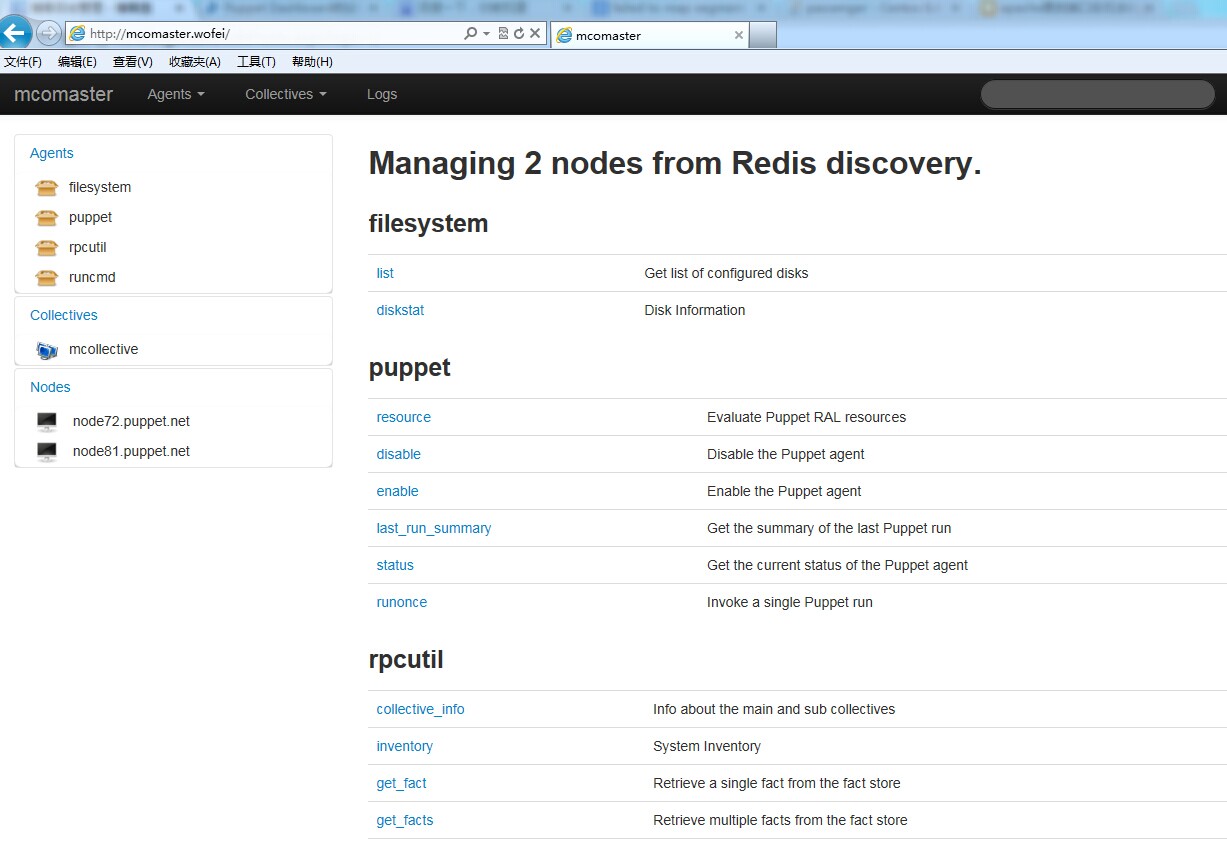This screenshot has width=1227, height=845.
Task: Open the Agents dropdown in navbar
Action: pos(176,94)
